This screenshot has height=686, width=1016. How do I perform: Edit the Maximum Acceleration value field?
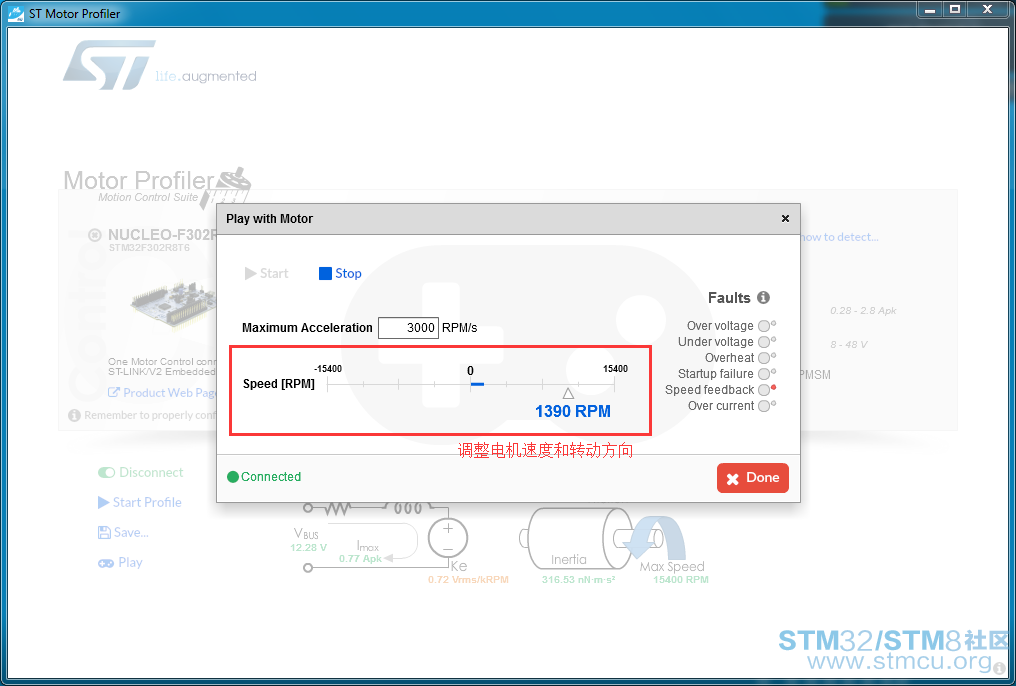tap(408, 328)
